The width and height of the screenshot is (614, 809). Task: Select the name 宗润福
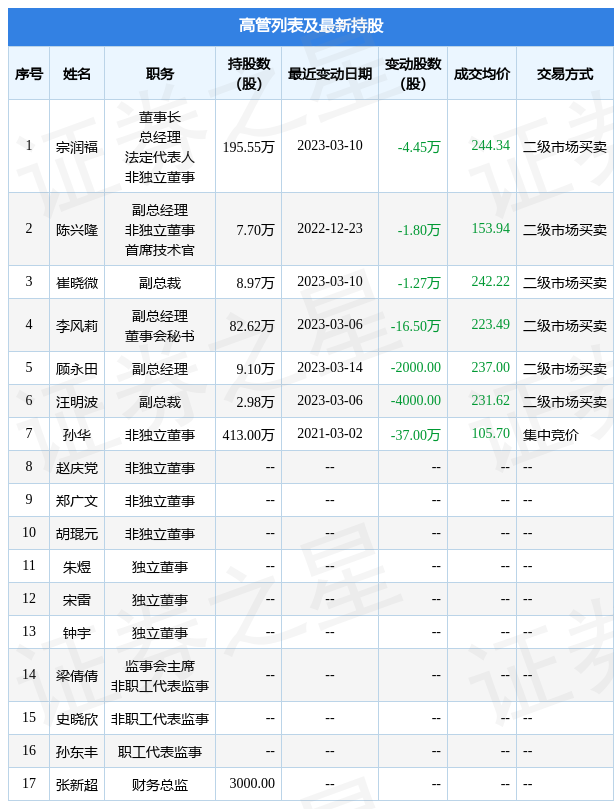(77, 147)
